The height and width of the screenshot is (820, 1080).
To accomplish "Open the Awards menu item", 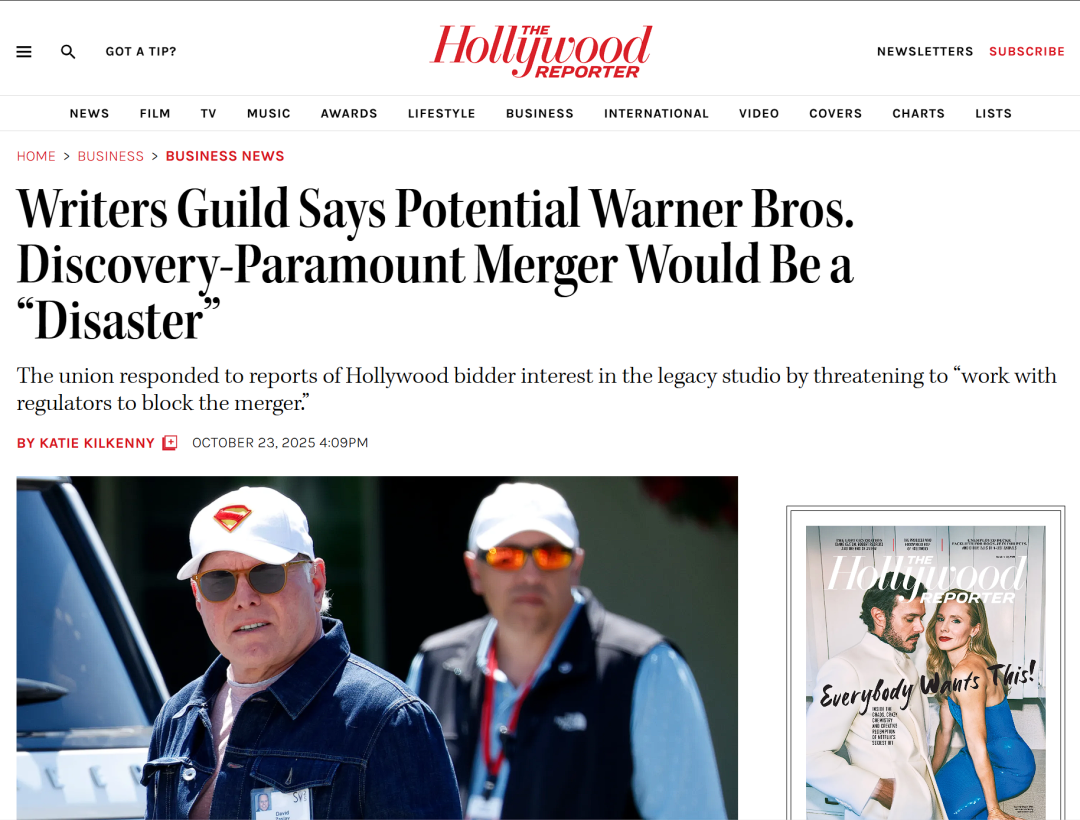I will point(349,114).
